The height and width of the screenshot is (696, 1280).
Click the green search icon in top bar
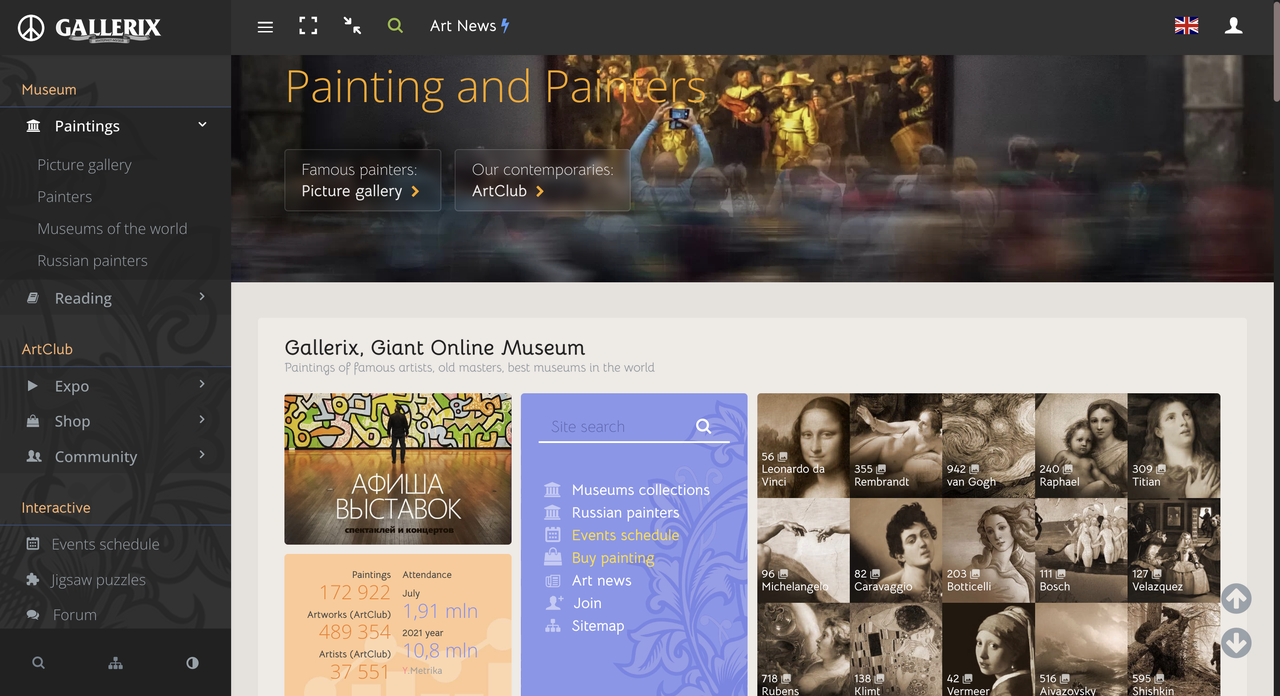click(x=395, y=26)
